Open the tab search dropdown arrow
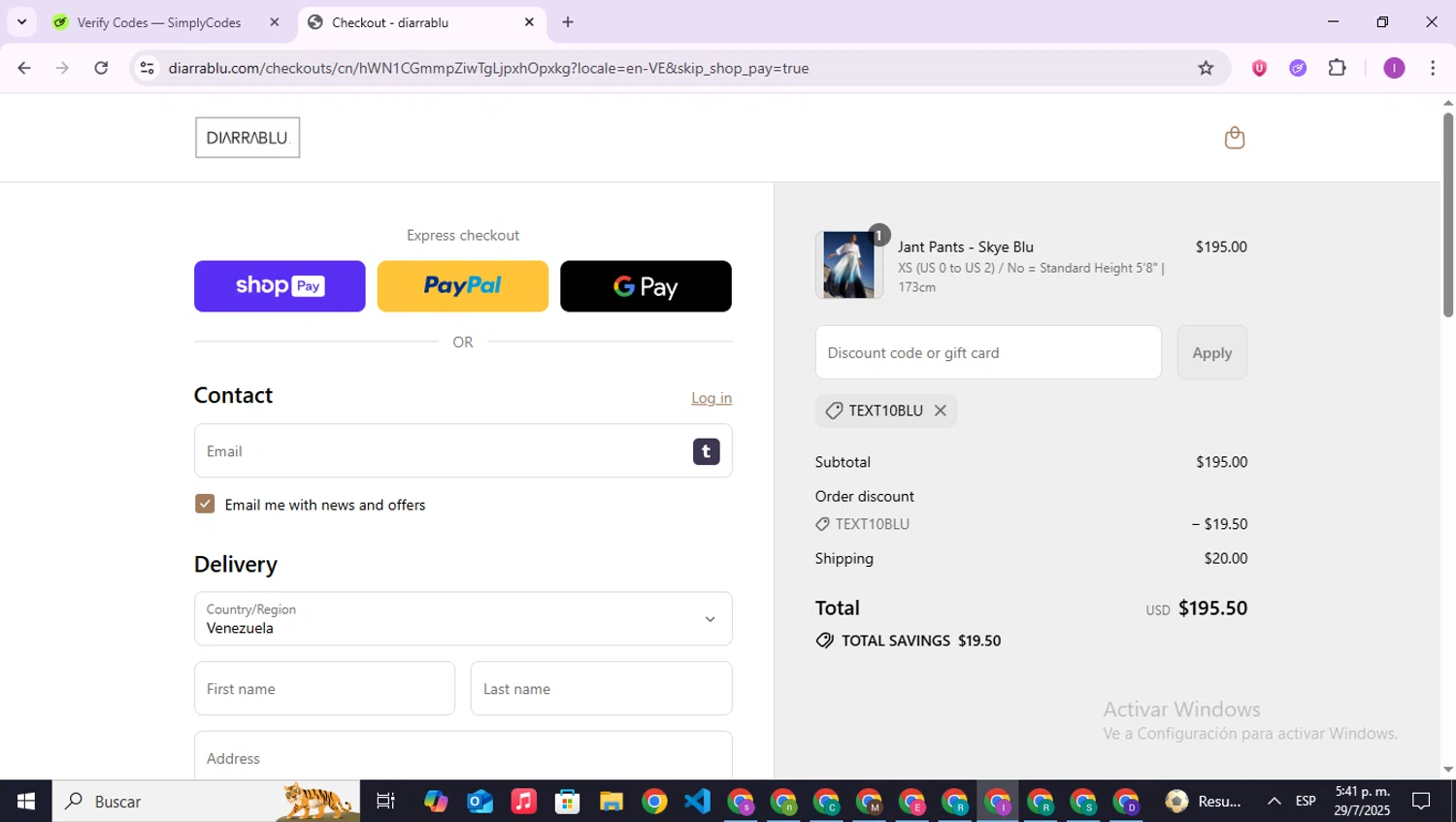 click(x=21, y=21)
